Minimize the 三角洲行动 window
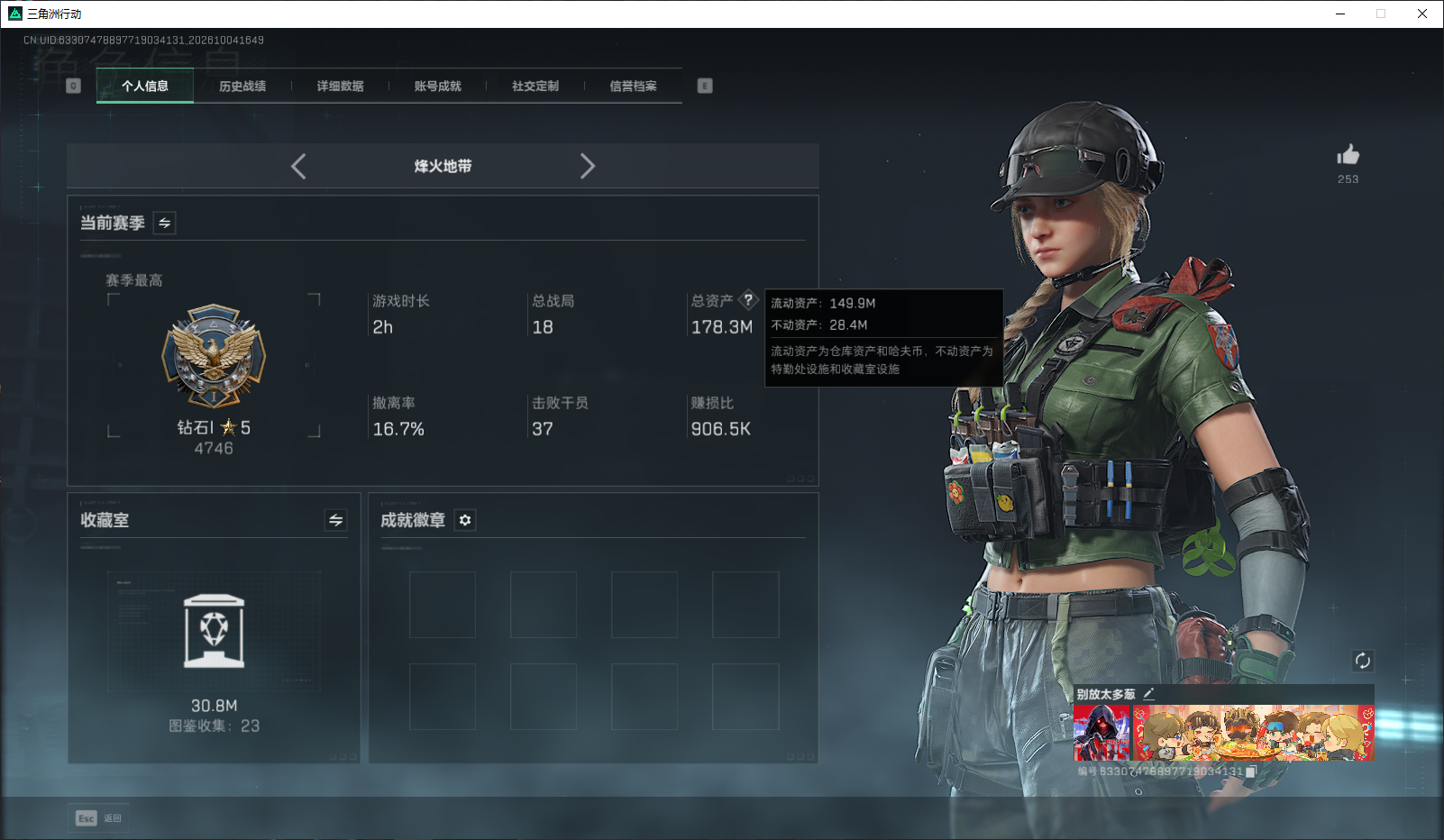 coord(1340,14)
